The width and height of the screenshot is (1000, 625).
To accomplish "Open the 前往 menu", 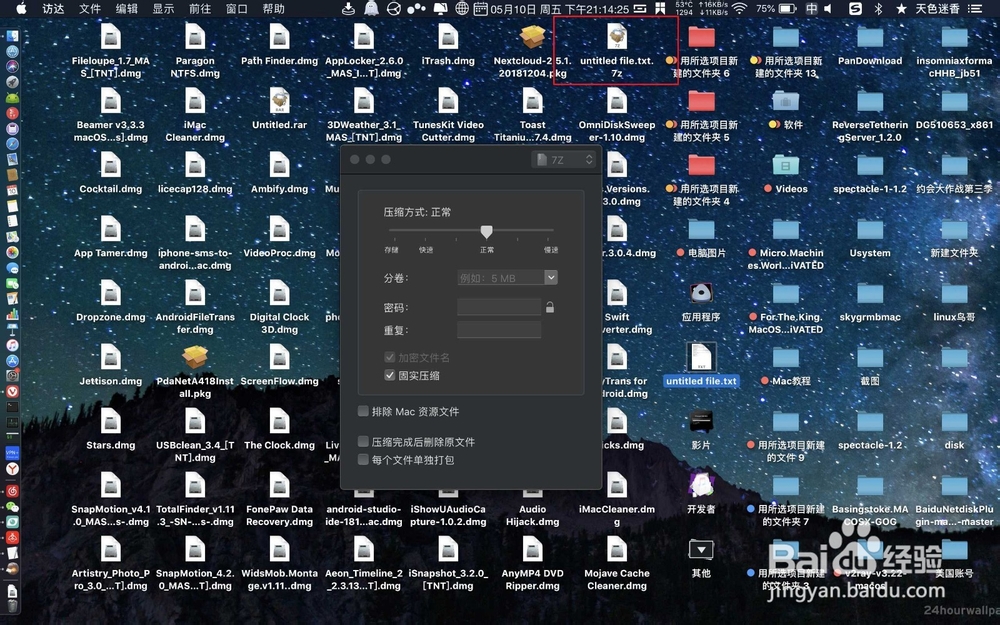I will (200, 8).
